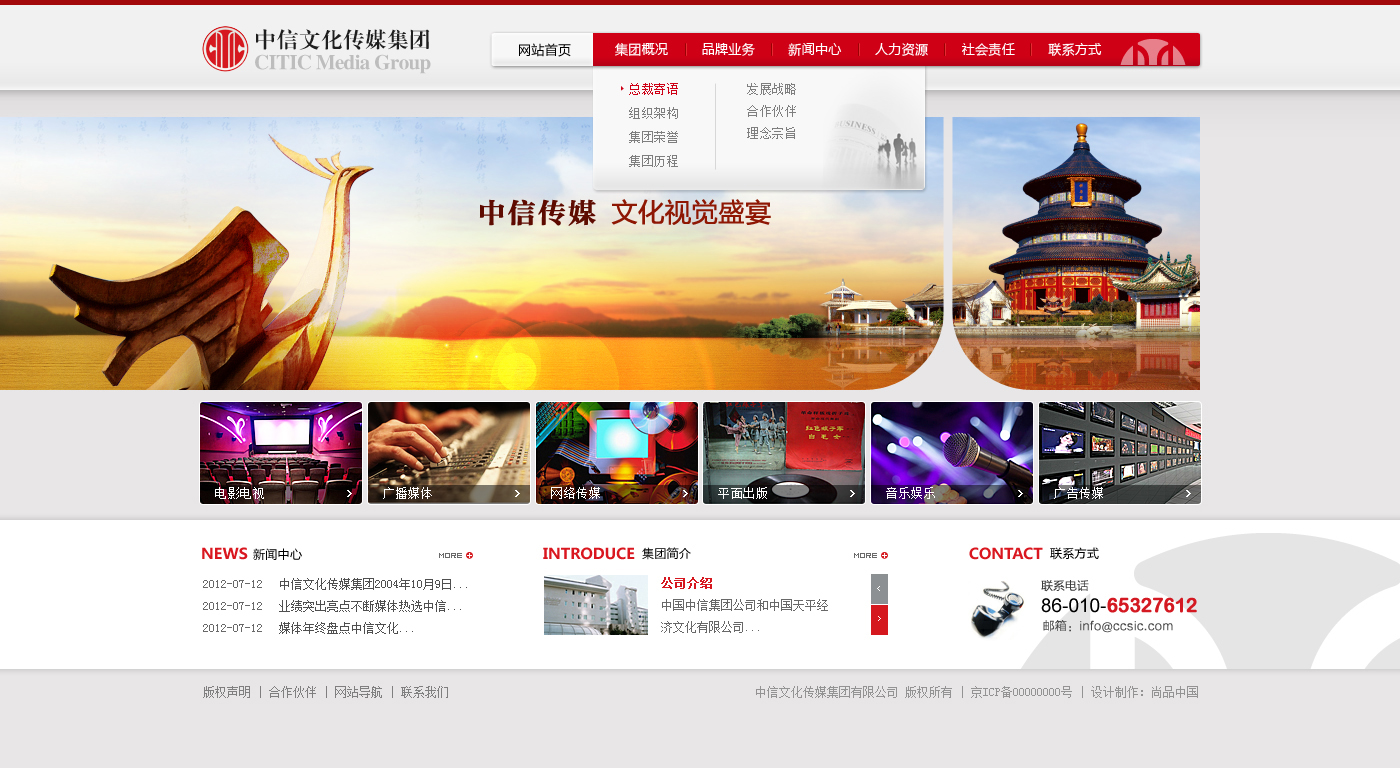Click the NEWS 新闻中心 section heading
This screenshot has height=768, width=1400.
251,554
